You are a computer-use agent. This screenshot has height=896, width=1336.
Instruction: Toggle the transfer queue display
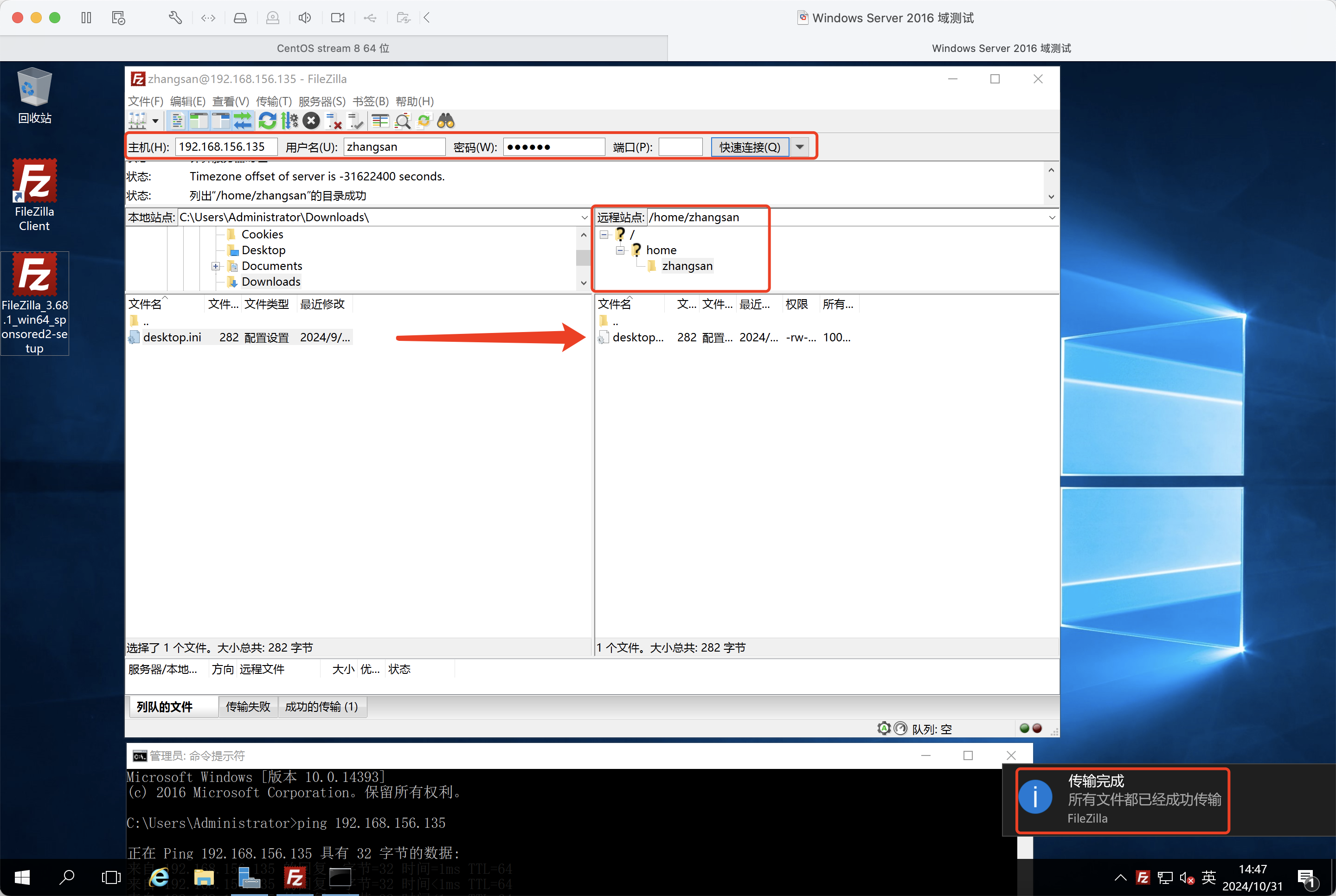point(242,121)
